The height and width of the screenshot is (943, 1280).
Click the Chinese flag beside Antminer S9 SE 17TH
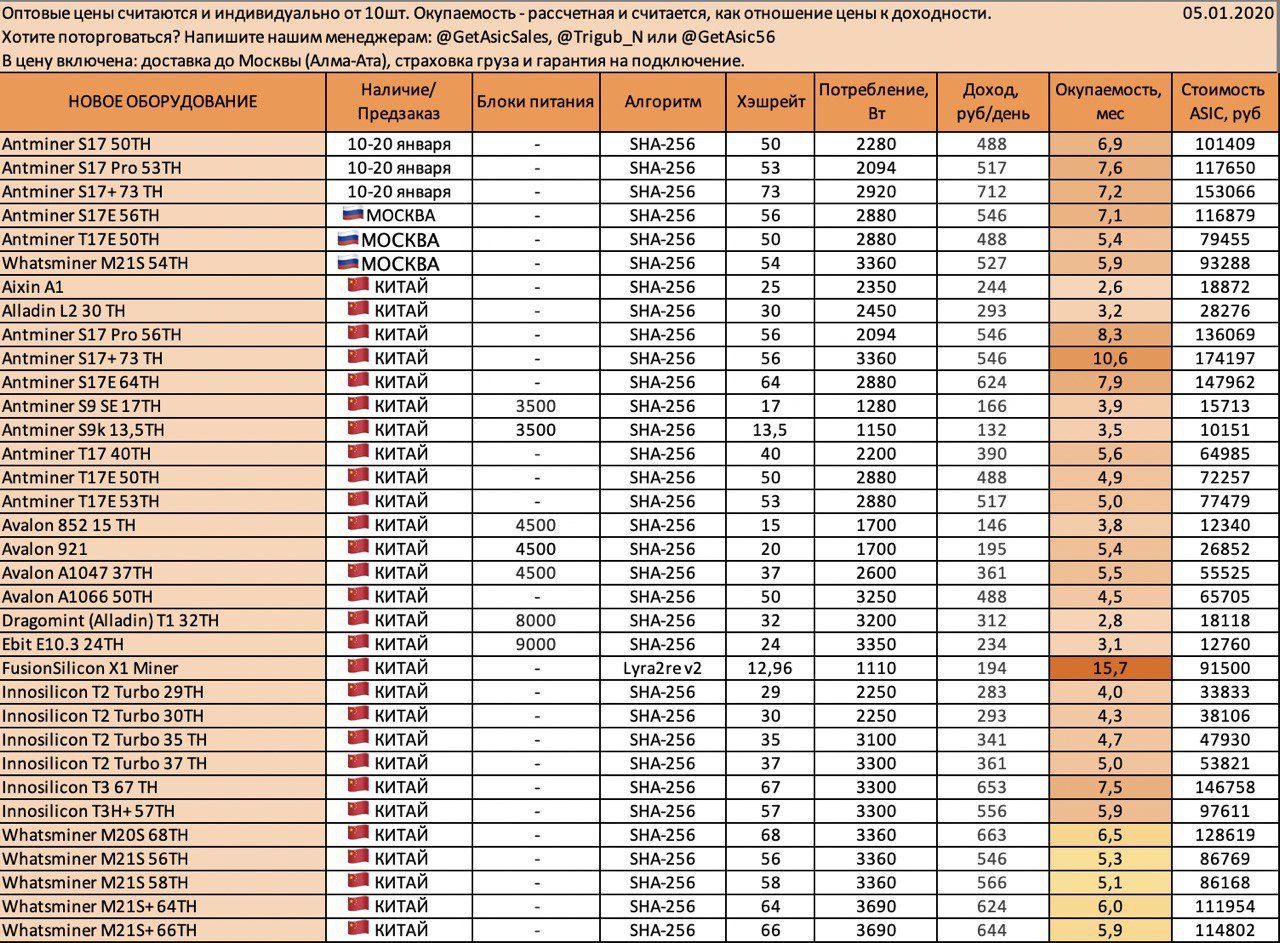[359, 405]
